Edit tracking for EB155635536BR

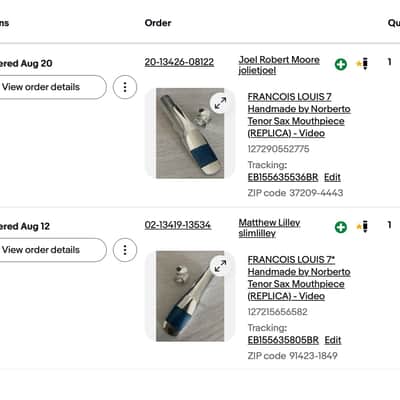[332, 177]
